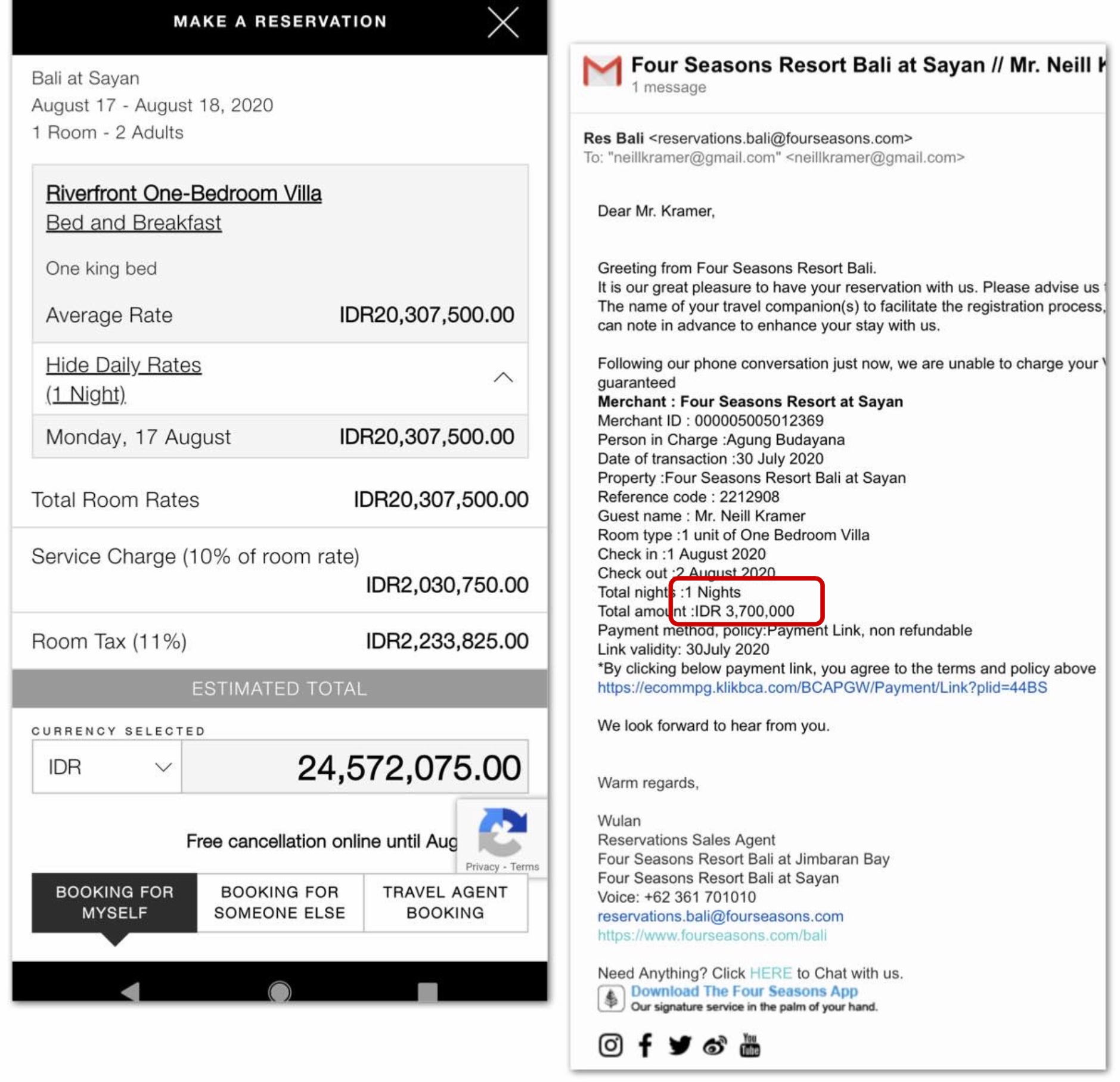Click the estimated total 24,572,075.00 field
This screenshot has width=1120, height=1082.
click(x=355, y=767)
